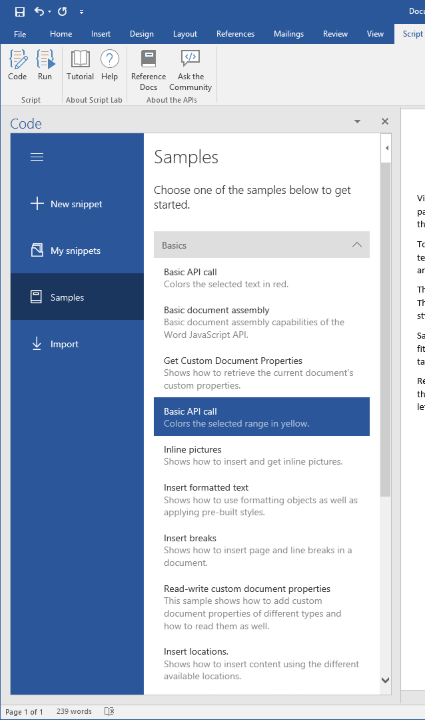Open Read-write custom document properties sample

pyautogui.click(x=262, y=607)
